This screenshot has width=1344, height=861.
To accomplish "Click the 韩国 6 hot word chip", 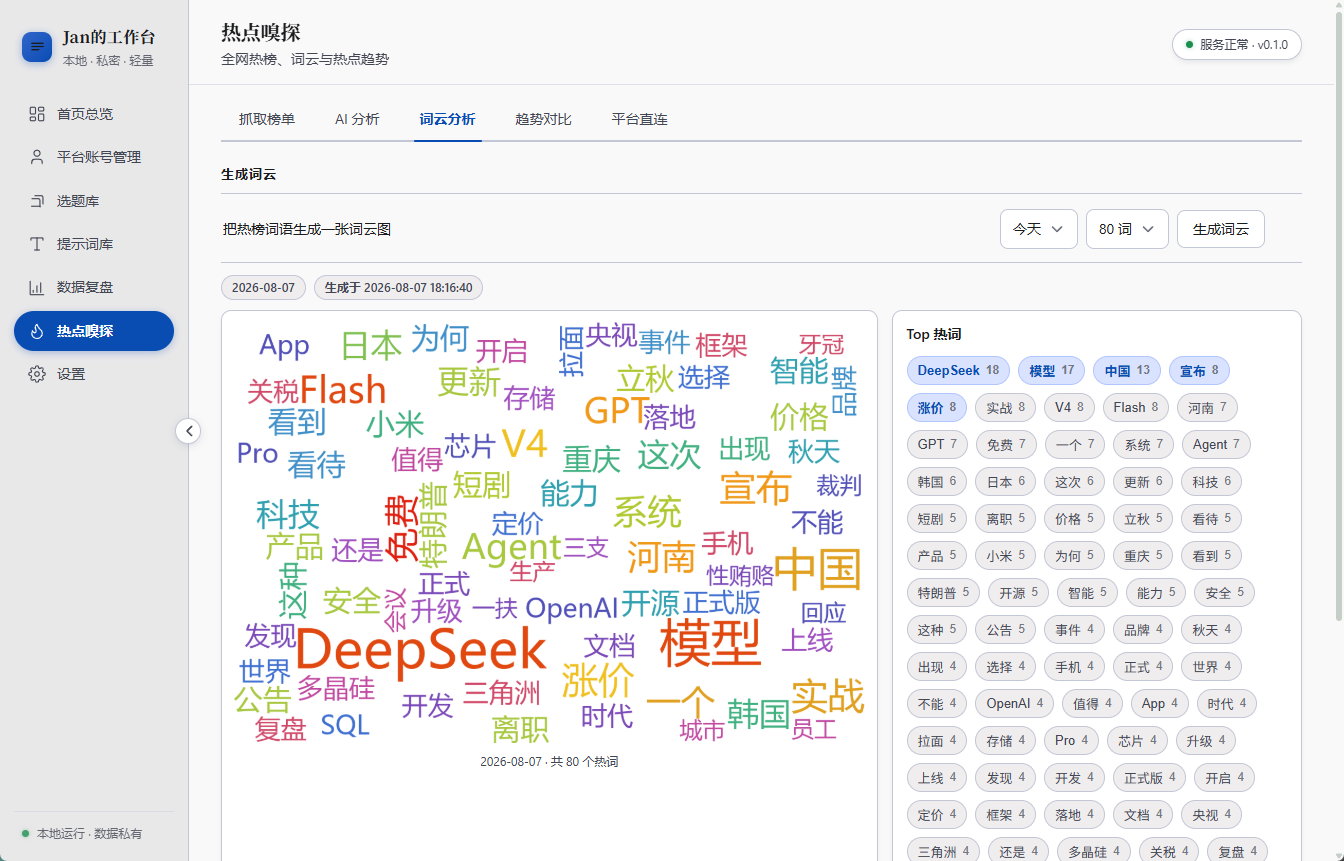I will 937,482.
